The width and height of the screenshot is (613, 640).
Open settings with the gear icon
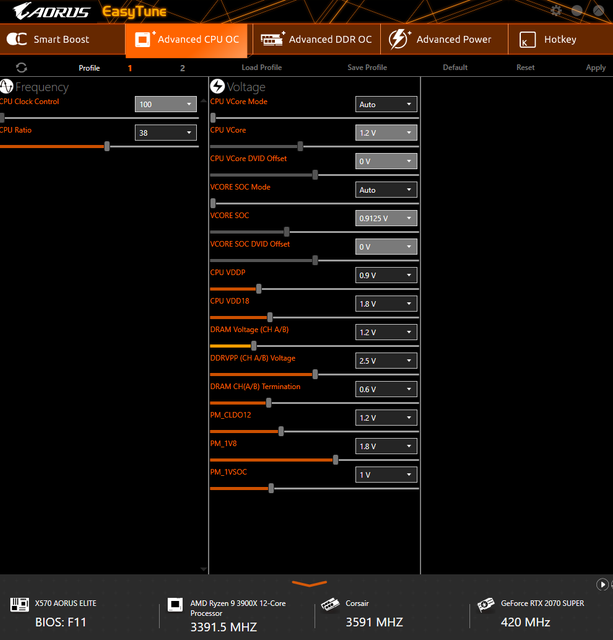coord(555,11)
